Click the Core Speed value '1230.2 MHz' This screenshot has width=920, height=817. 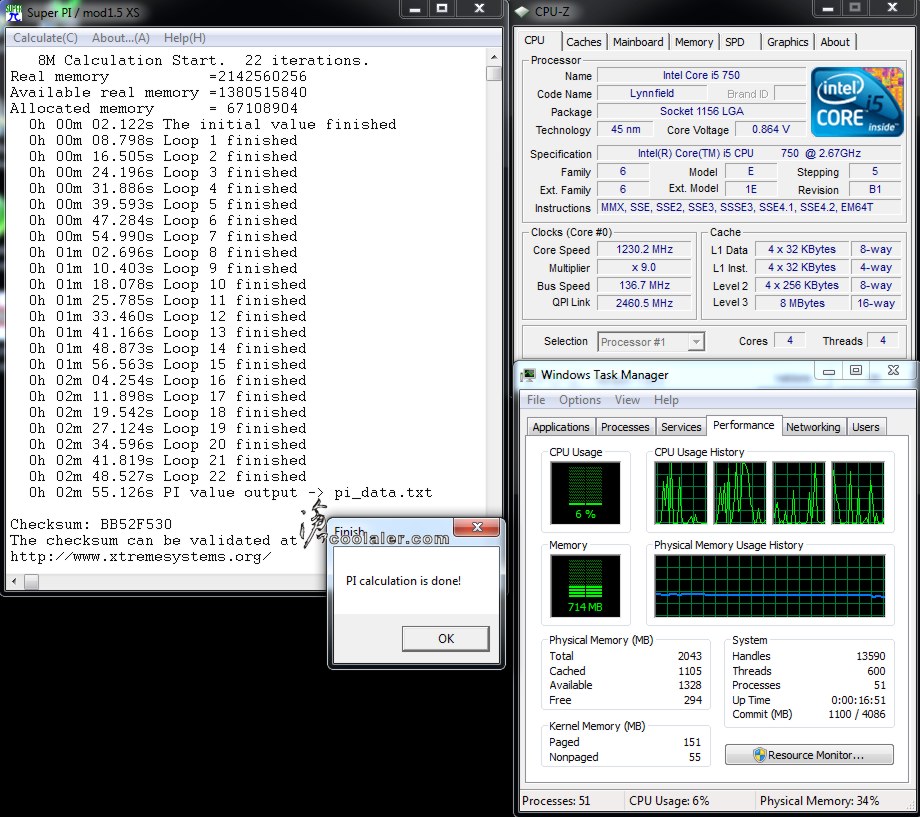click(644, 249)
